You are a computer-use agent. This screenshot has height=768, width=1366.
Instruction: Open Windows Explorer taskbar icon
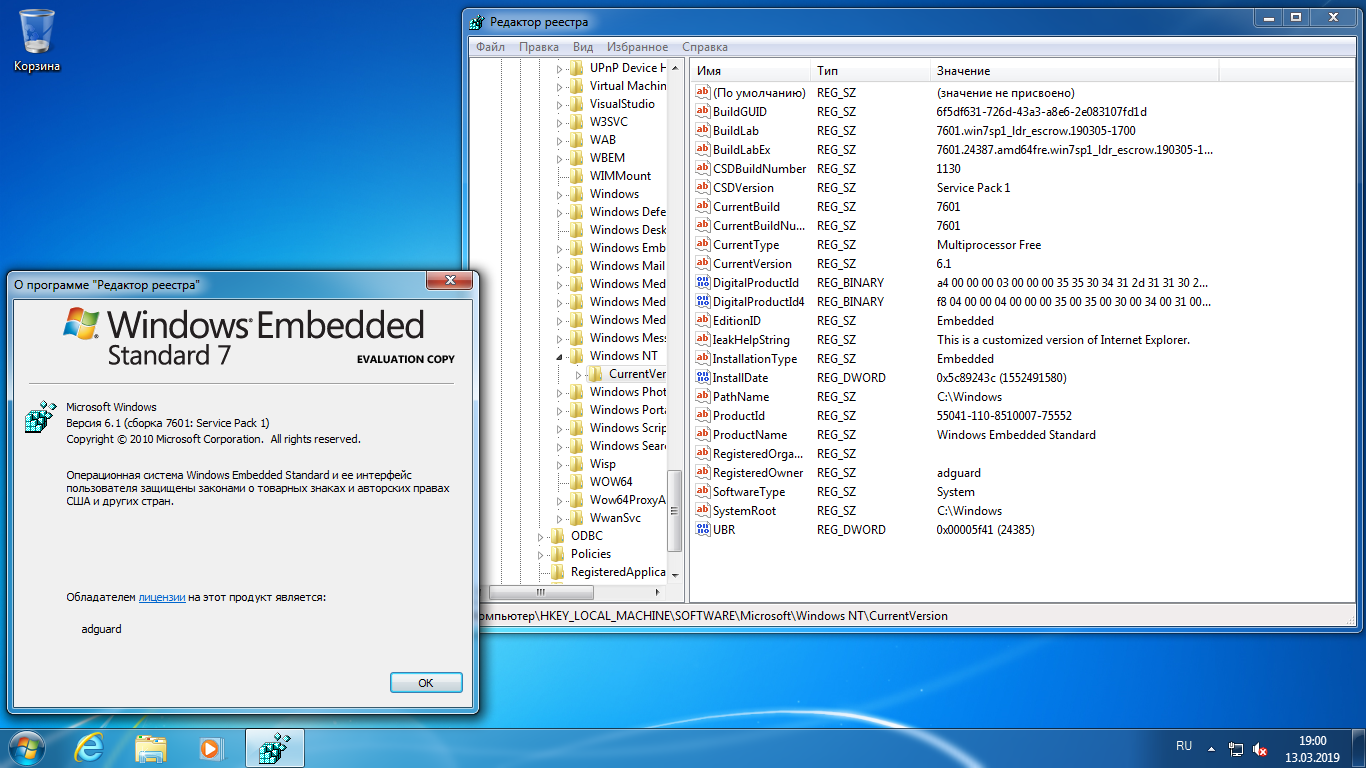pyautogui.click(x=151, y=747)
